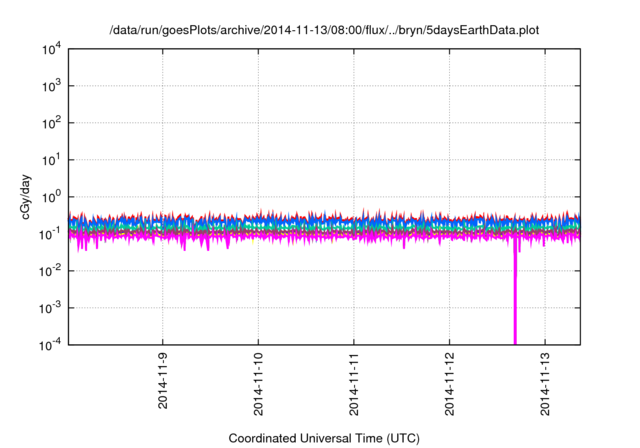The width and height of the screenshot is (640, 448).
Task: Click the magenta dropout spike after 2014-11-12
Action: click(515, 300)
